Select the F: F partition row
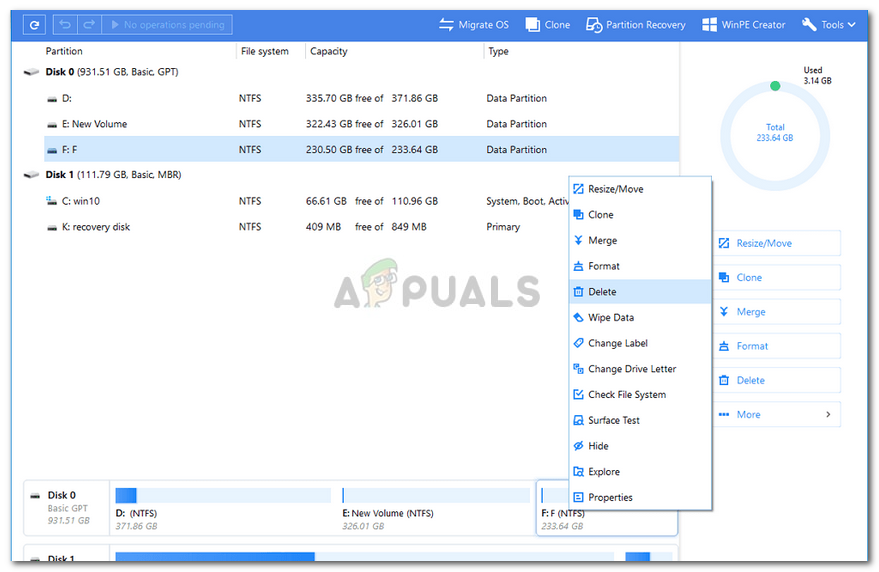This screenshot has height=572, width=879. 362,150
